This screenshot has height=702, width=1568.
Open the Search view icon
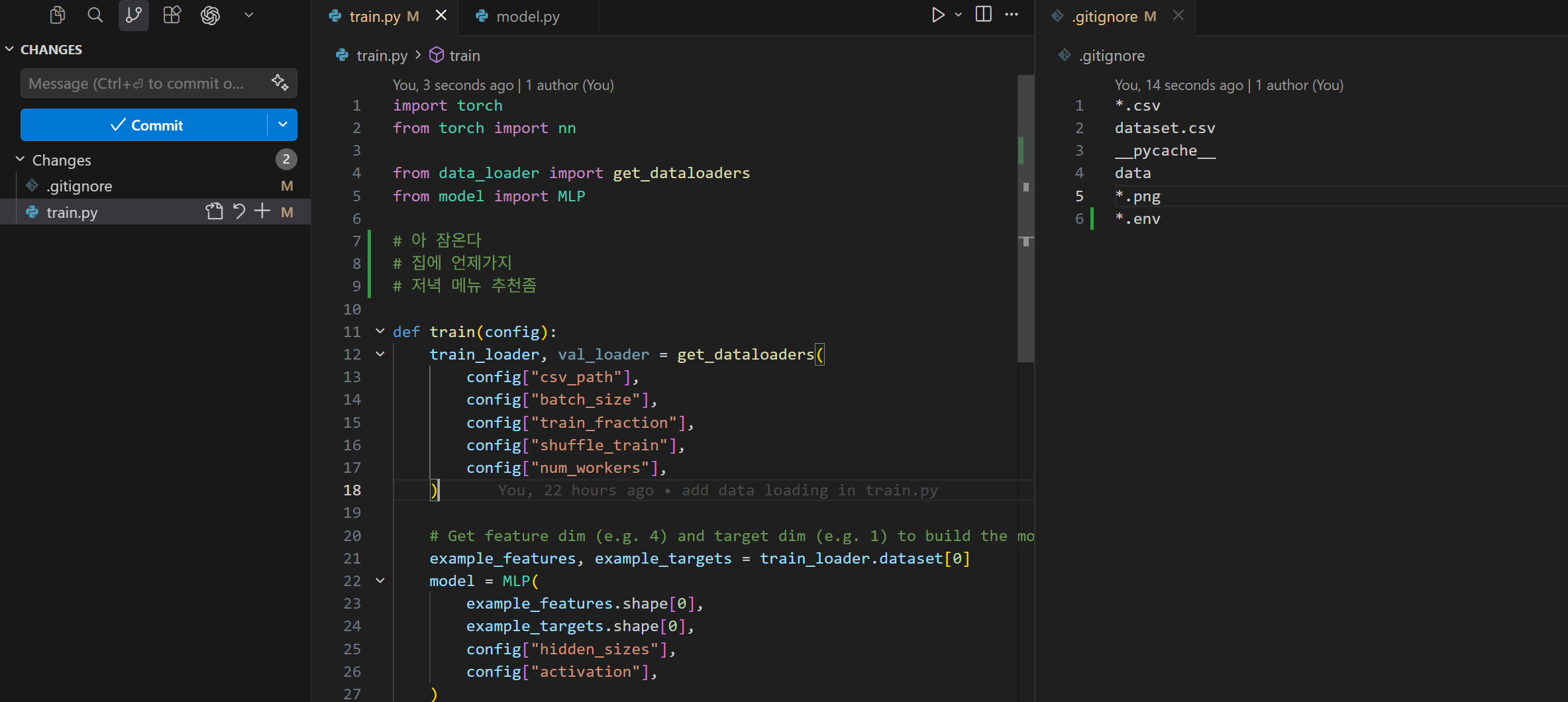[x=95, y=15]
